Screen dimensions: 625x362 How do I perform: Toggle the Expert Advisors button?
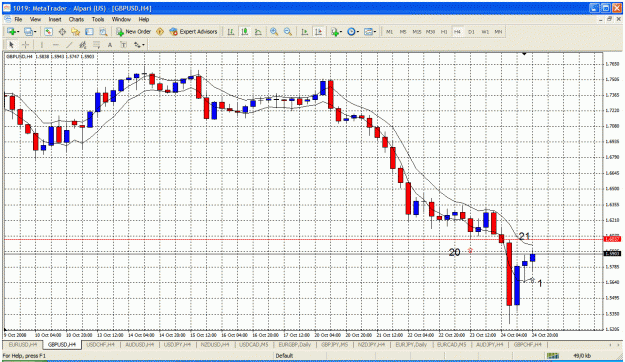(x=193, y=31)
